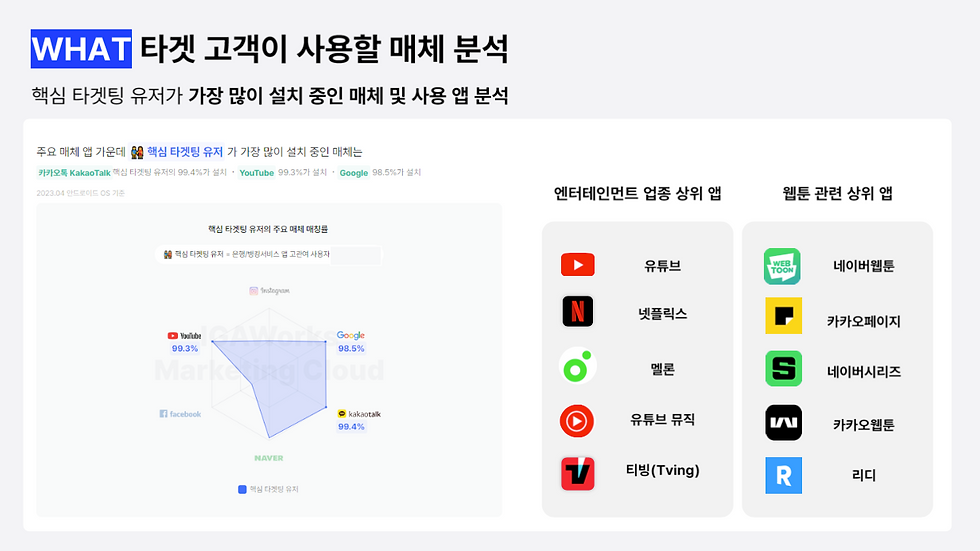Click the Netflix app icon
Screen dimensions: 980x551
tap(578, 311)
